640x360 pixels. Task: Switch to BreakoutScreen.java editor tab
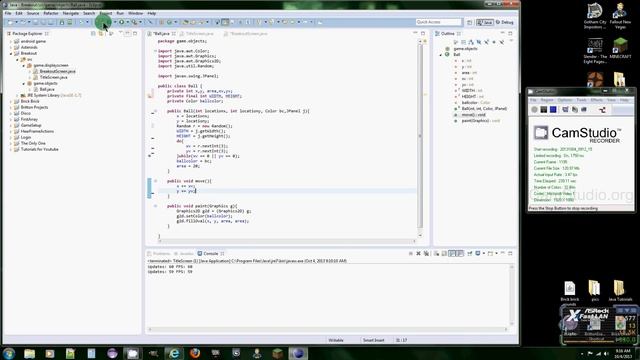(x=248, y=33)
